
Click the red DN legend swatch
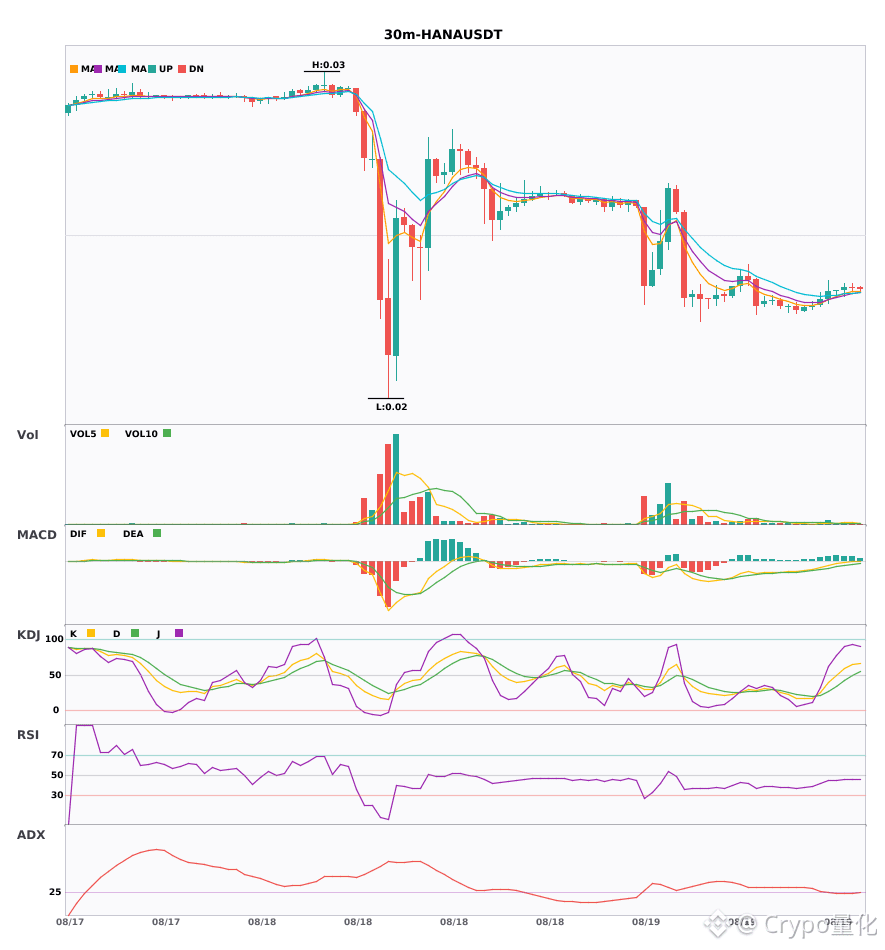tap(182, 69)
